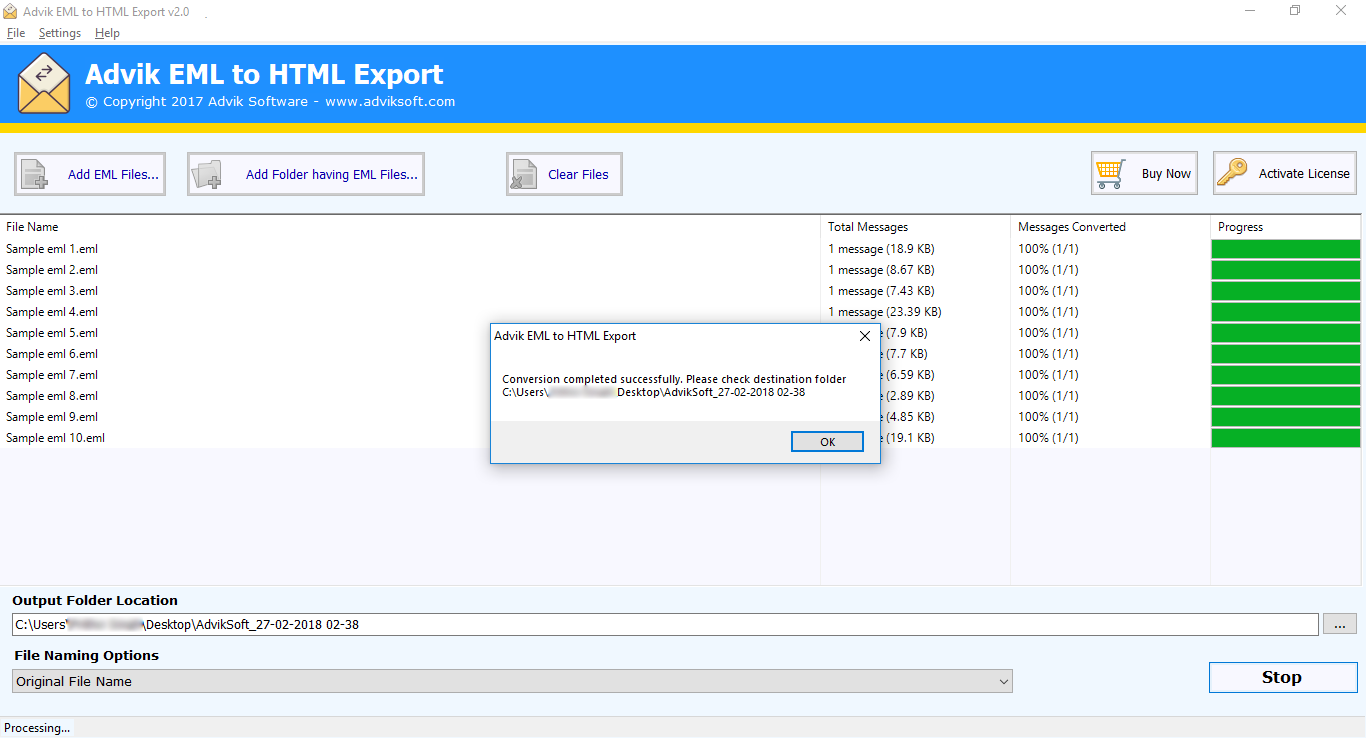
Task: Browse for output folder with ... button
Action: tap(1340, 624)
